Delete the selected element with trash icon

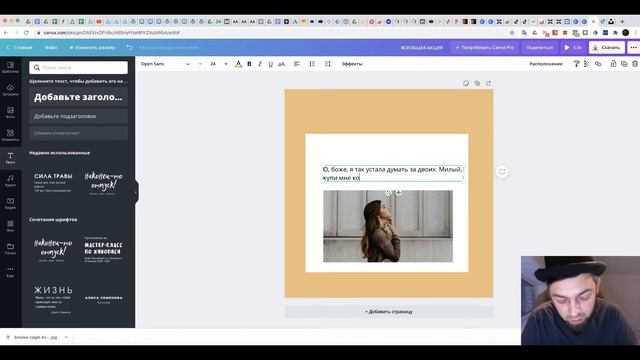click(x=635, y=64)
